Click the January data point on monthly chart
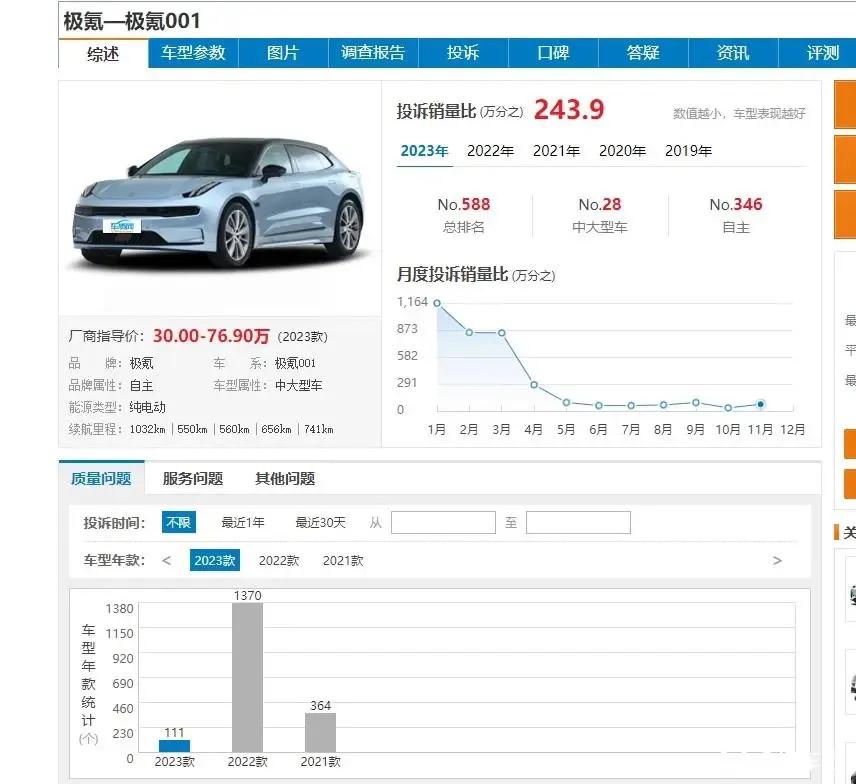This screenshot has height=784, width=856. click(x=437, y=303)
